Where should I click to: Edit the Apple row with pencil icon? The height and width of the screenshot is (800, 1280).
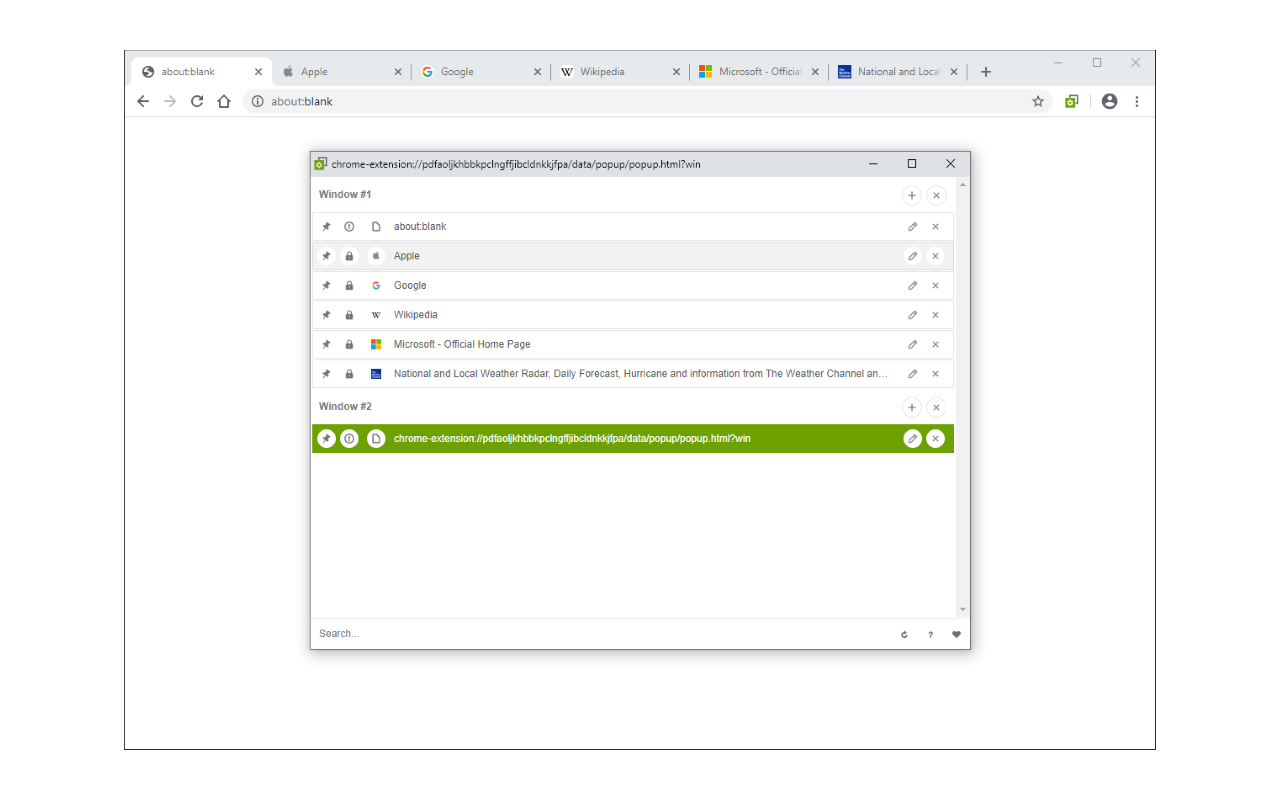[x=912, y=256]
